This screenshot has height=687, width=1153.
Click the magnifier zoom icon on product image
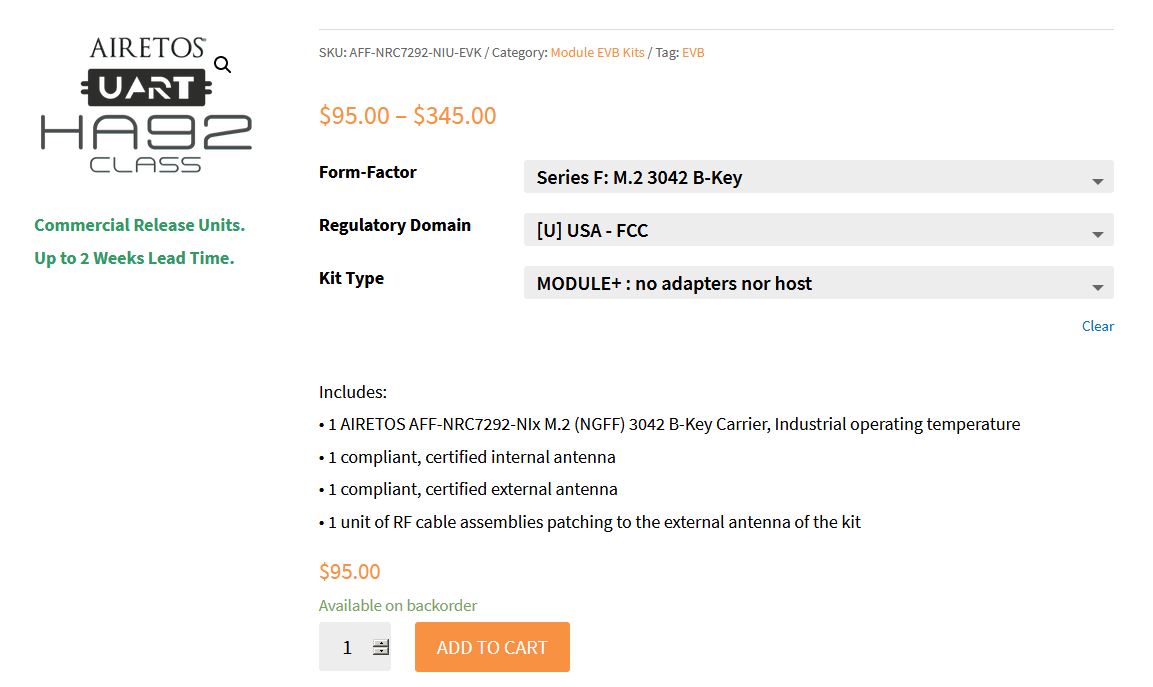(x=223, y=65)
